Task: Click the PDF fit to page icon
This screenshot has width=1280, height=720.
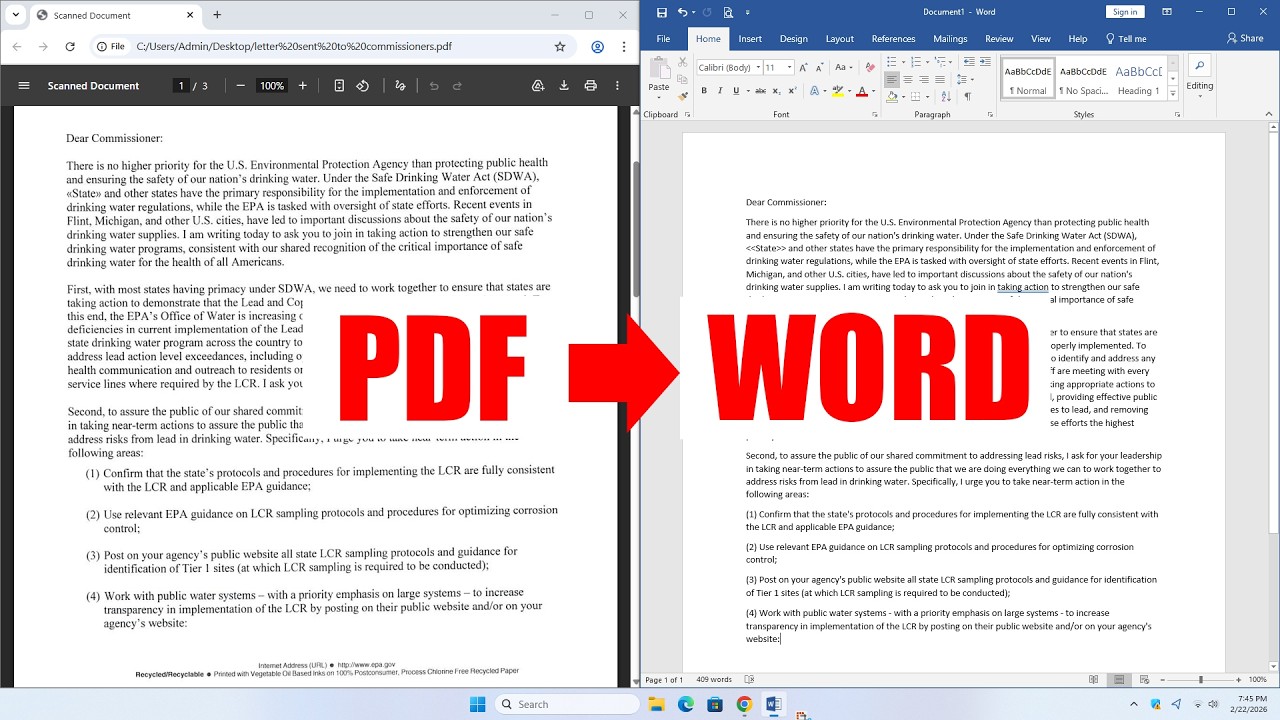Action: (x=339, y=86)
